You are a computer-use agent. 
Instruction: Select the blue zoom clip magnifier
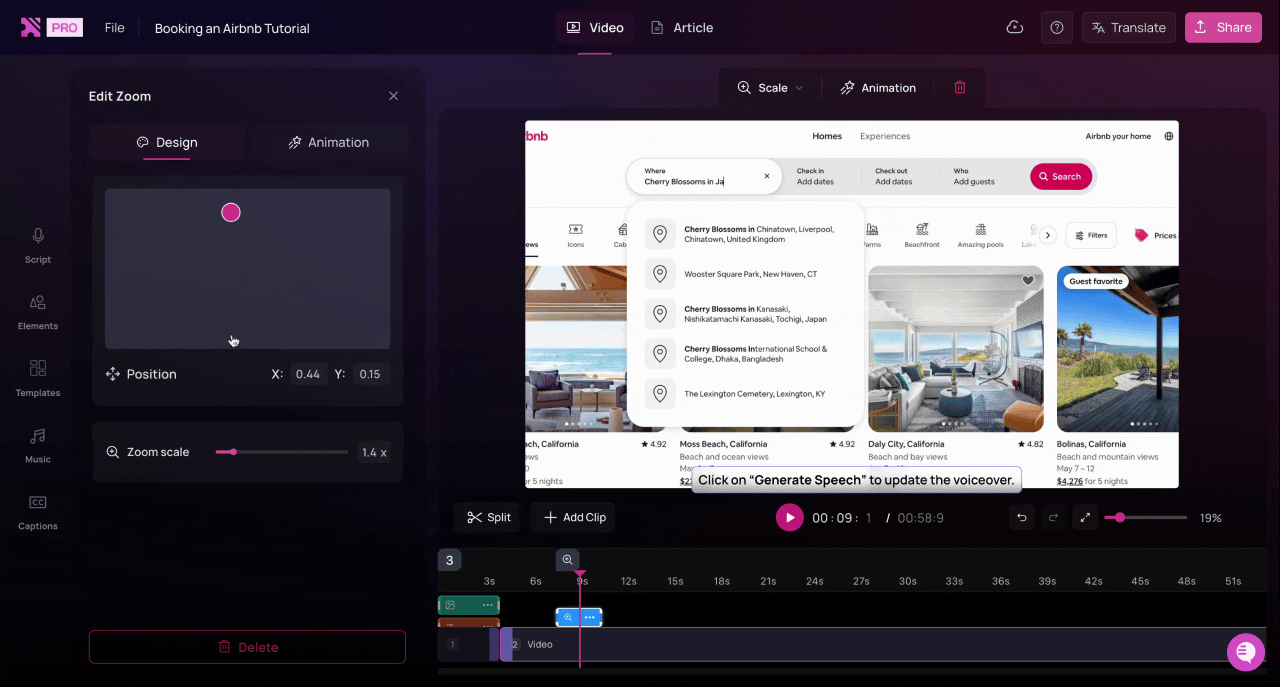point(567,617)
